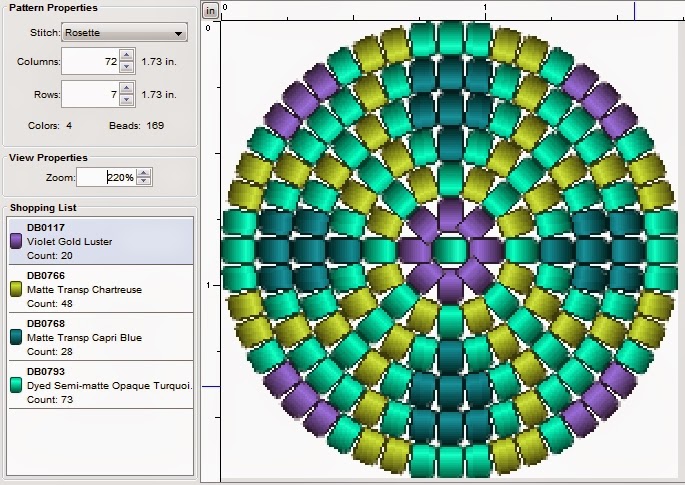Viewport: 685px width, 485px height.
Task: Select the Dyed Semi-matte Opaque Turquoise name
Action: point(110,386)
